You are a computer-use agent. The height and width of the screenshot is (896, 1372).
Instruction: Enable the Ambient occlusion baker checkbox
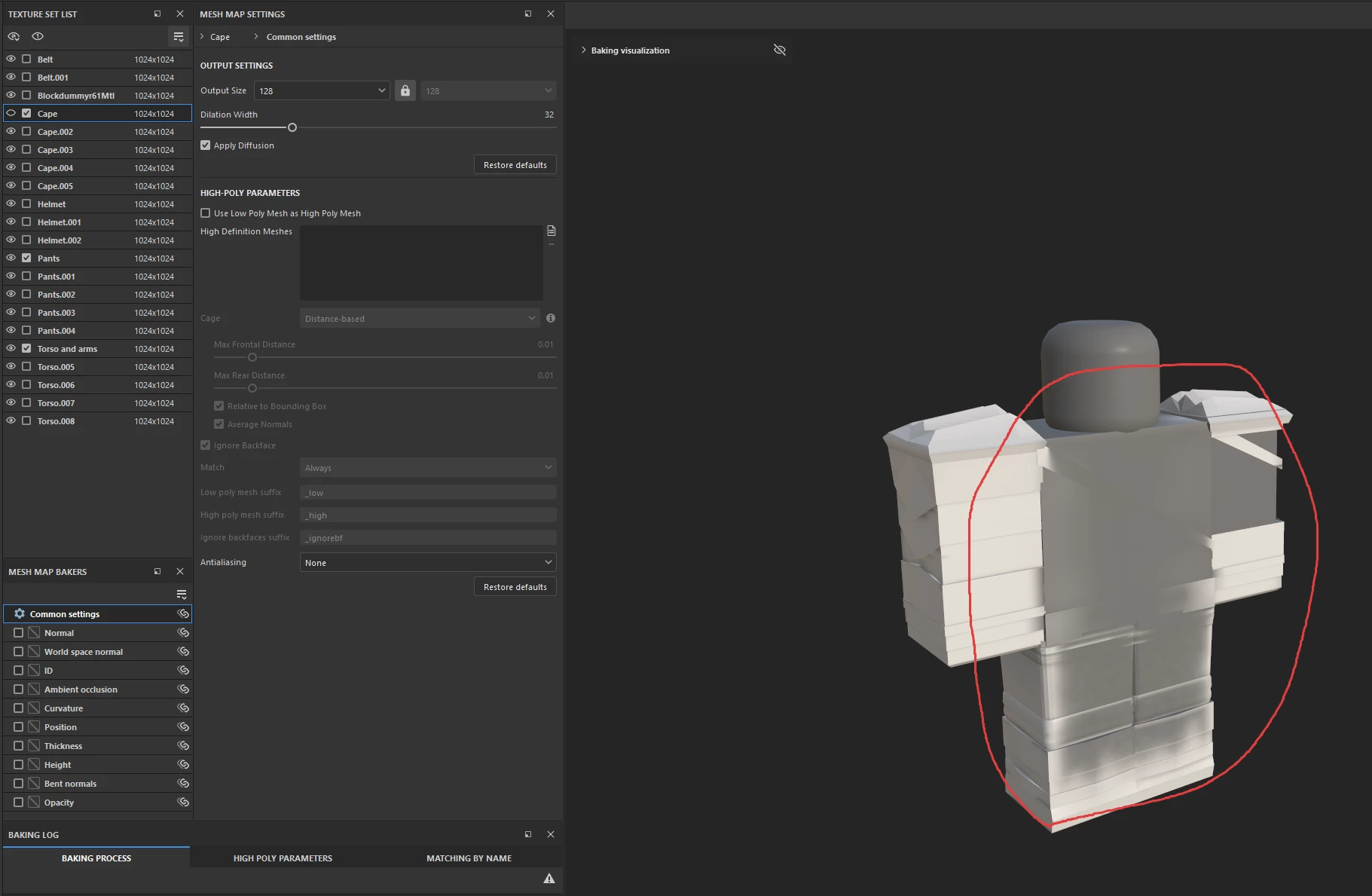pos(19,689)
